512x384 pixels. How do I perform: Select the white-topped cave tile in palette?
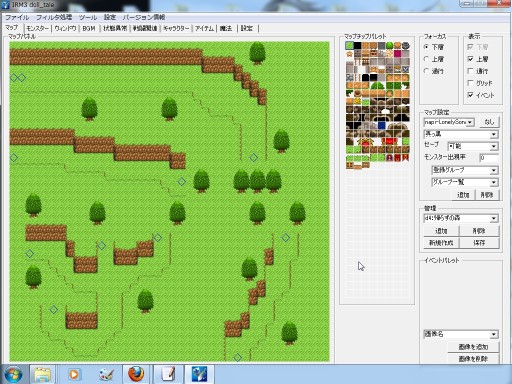pyautogui.click(x=386, y=111)
